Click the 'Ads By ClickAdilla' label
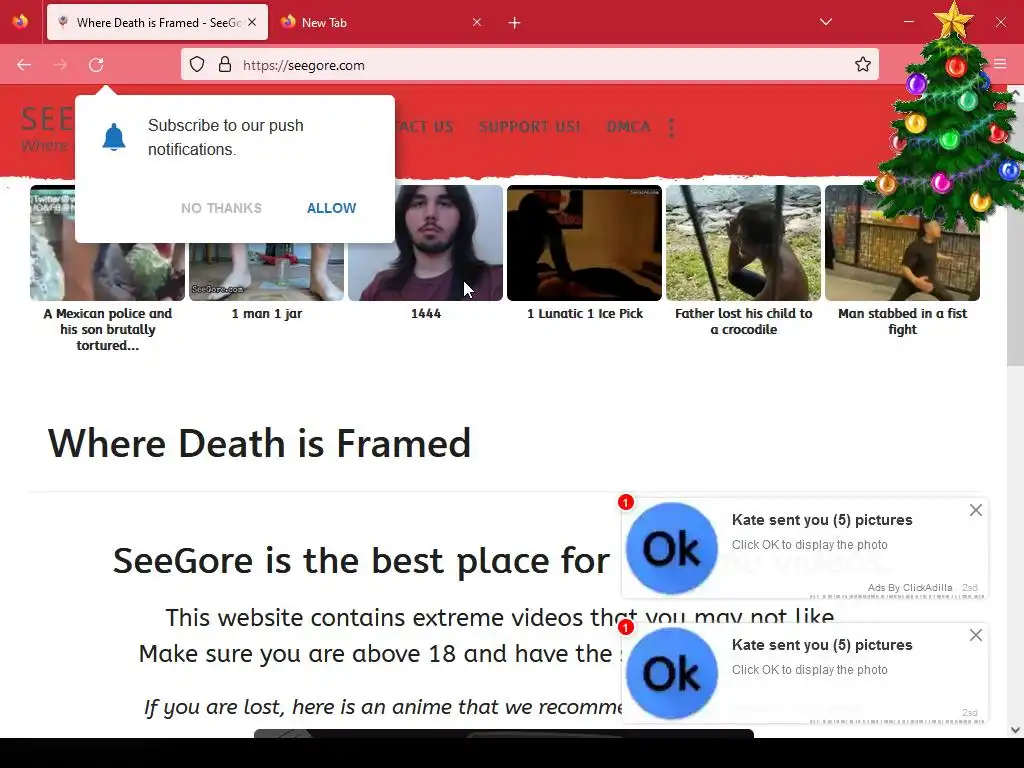Screen dimensions: 1024x768 tap(910, 588)
